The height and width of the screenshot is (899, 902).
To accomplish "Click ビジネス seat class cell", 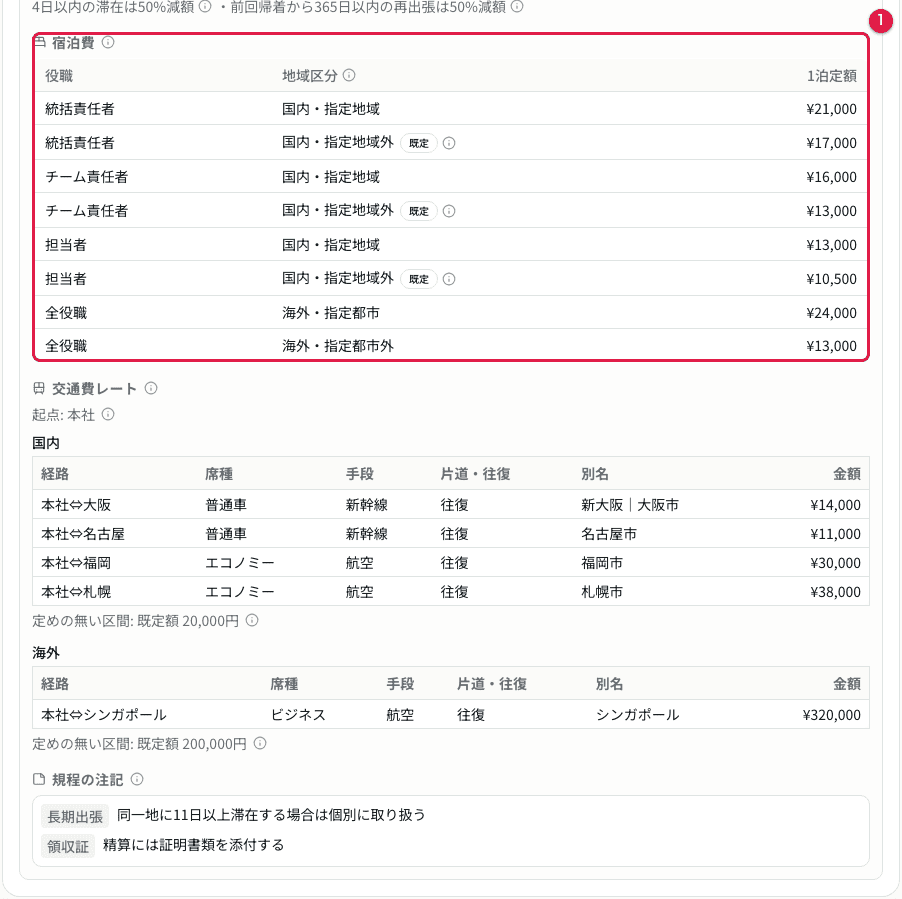I will [x=298, y=715].
